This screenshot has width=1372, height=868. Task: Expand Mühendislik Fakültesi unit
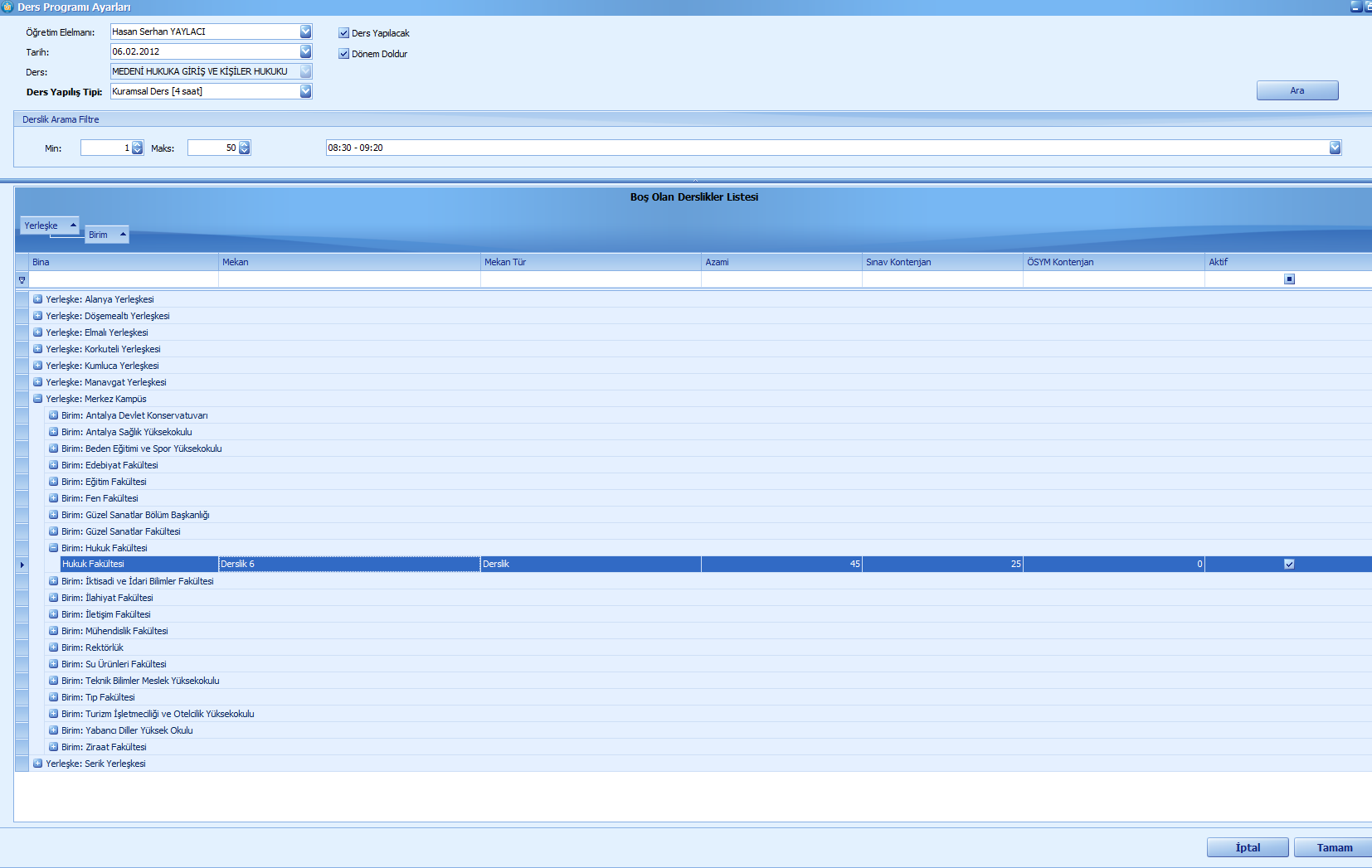pos(53,631)
